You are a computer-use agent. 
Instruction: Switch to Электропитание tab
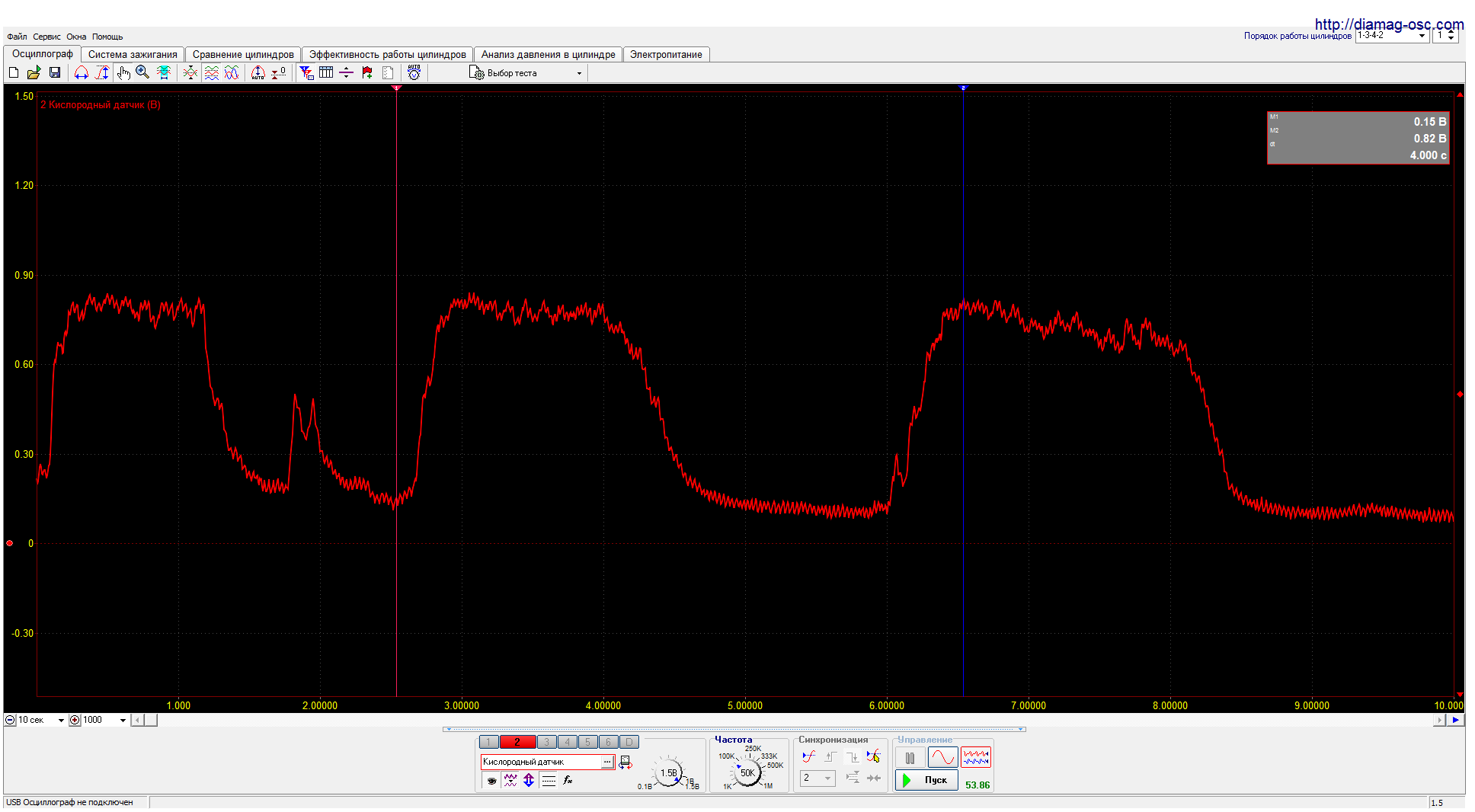point(666,54)
